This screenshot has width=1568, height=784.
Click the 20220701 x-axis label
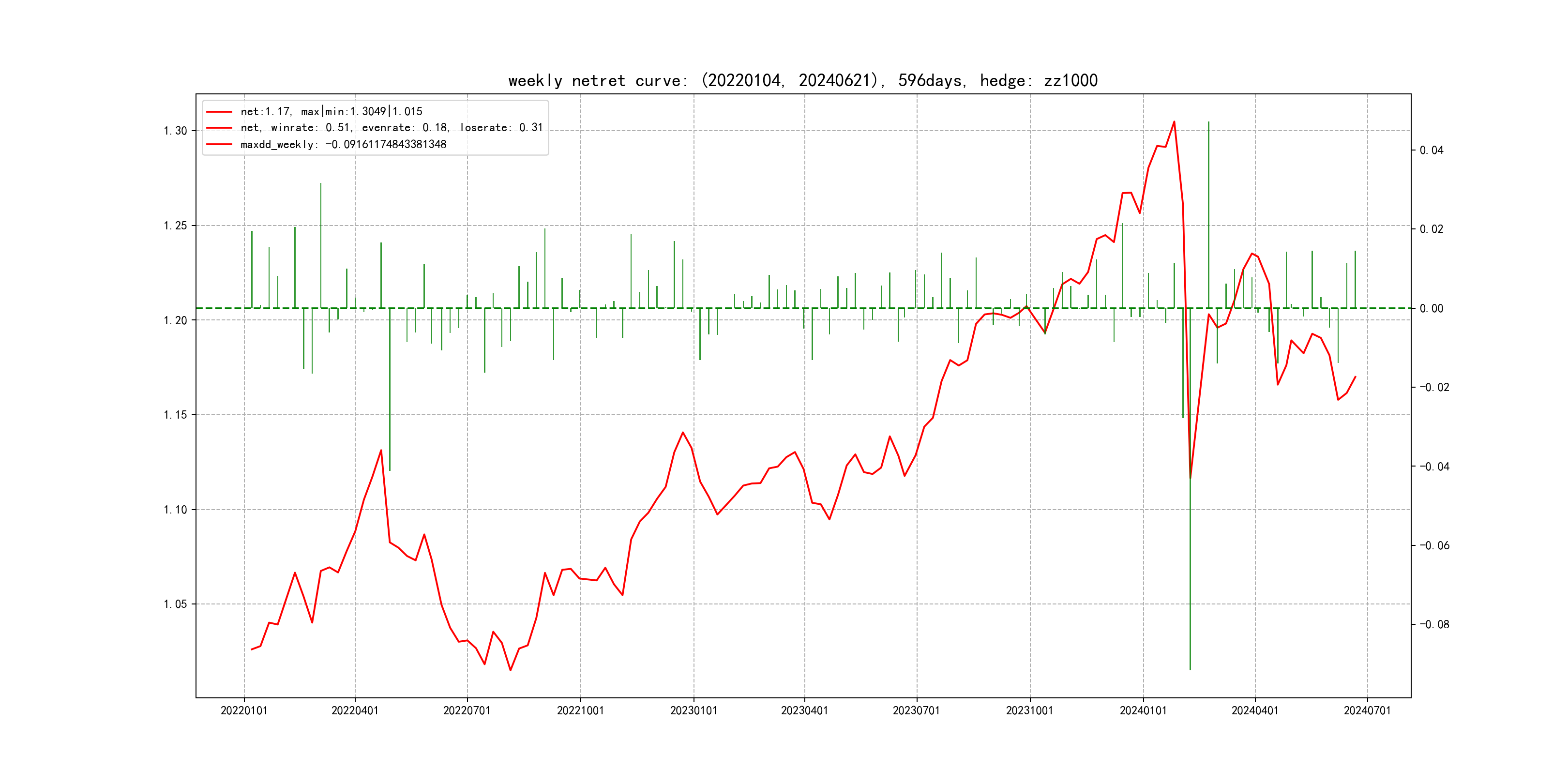[467, 711]
